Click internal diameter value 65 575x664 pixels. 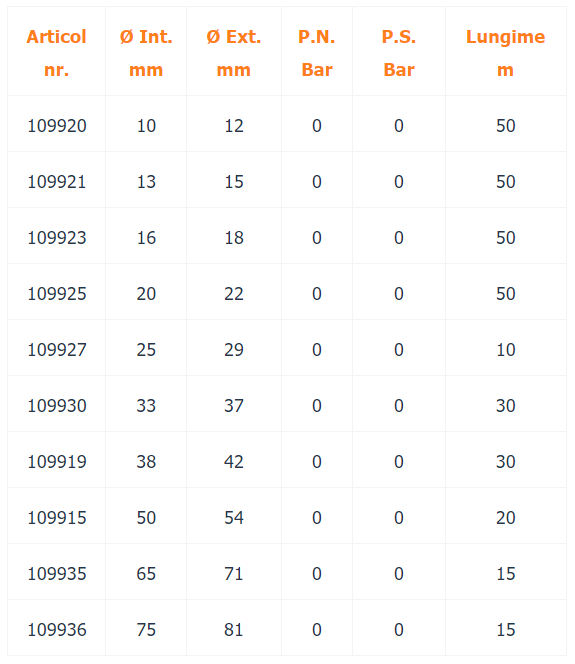point(146,574)
